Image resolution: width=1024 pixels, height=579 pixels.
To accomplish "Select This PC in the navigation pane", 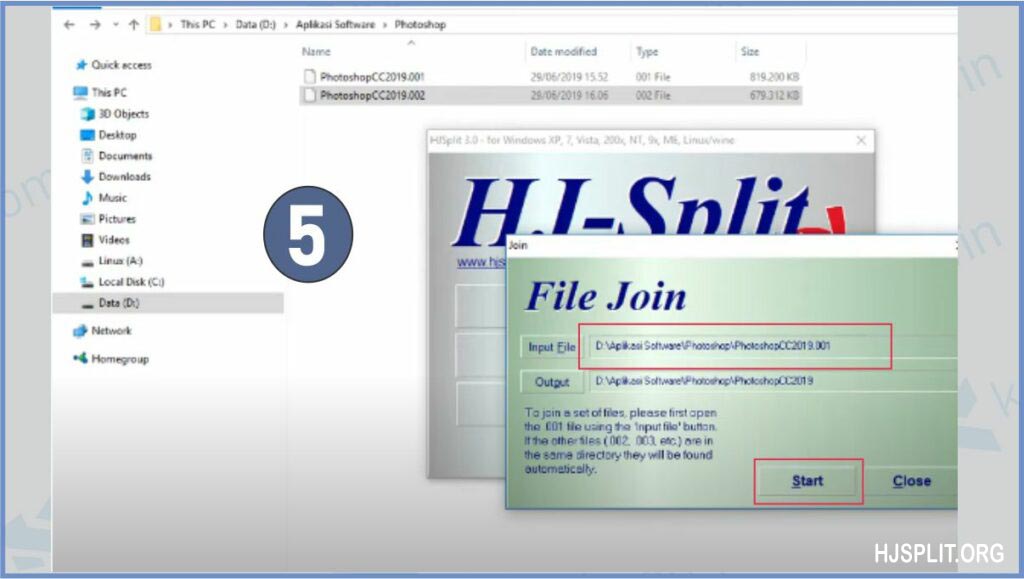I will [x=109, y=93].
